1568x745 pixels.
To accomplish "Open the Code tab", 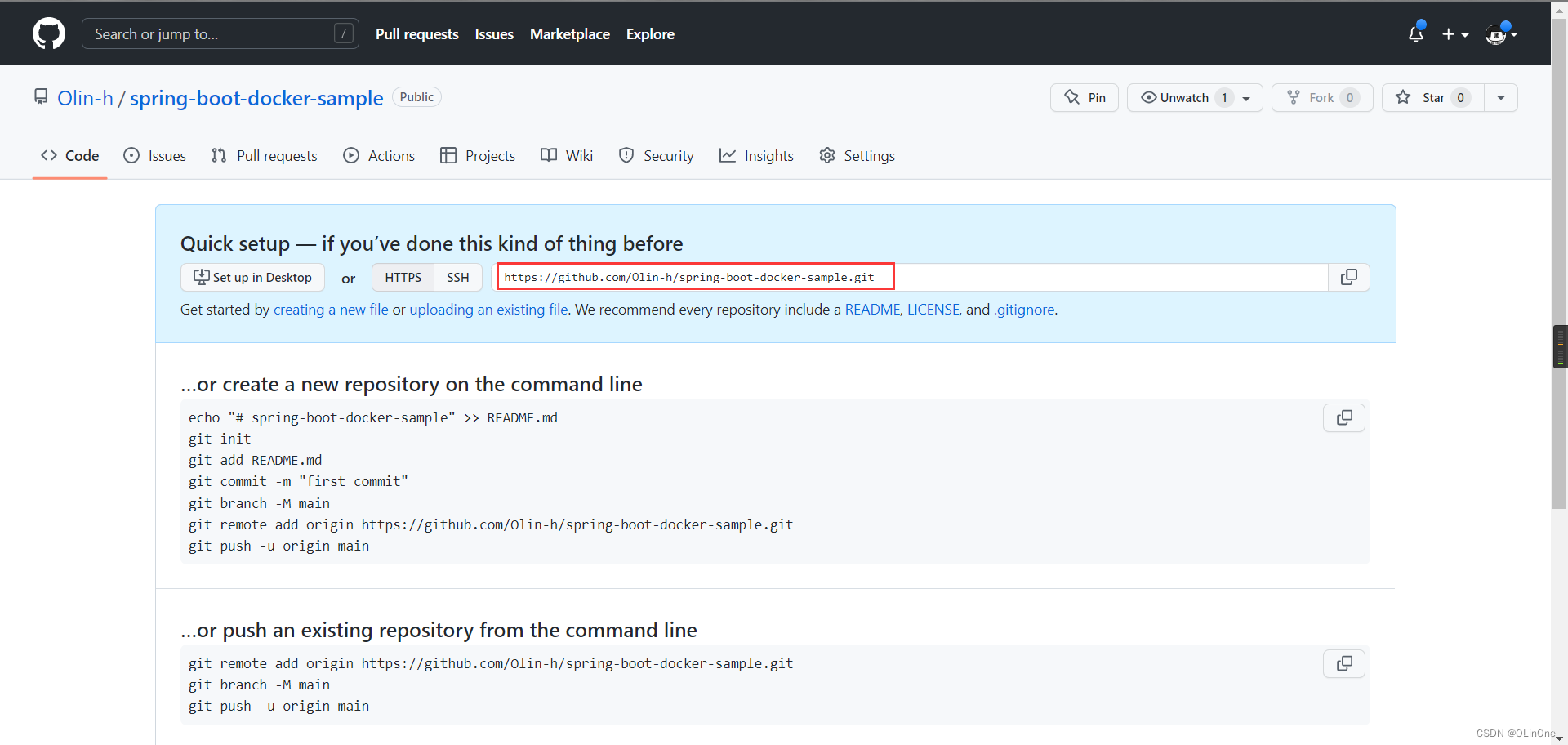I will tap(70, 155).
